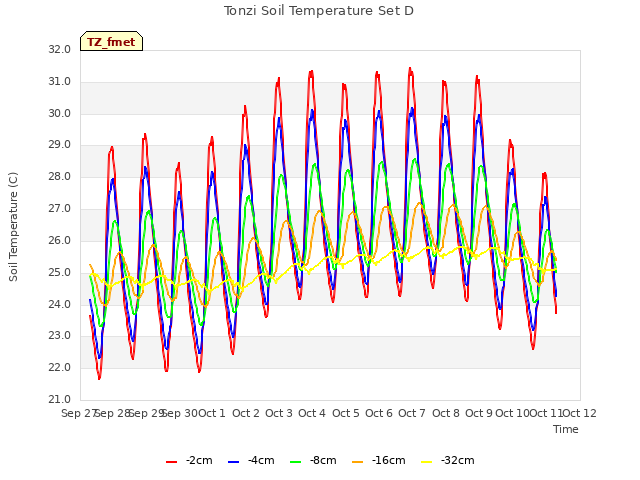Click the 24.0 y-axis tick label
This screenshot has height=480, width=640.
pos(60,304)
